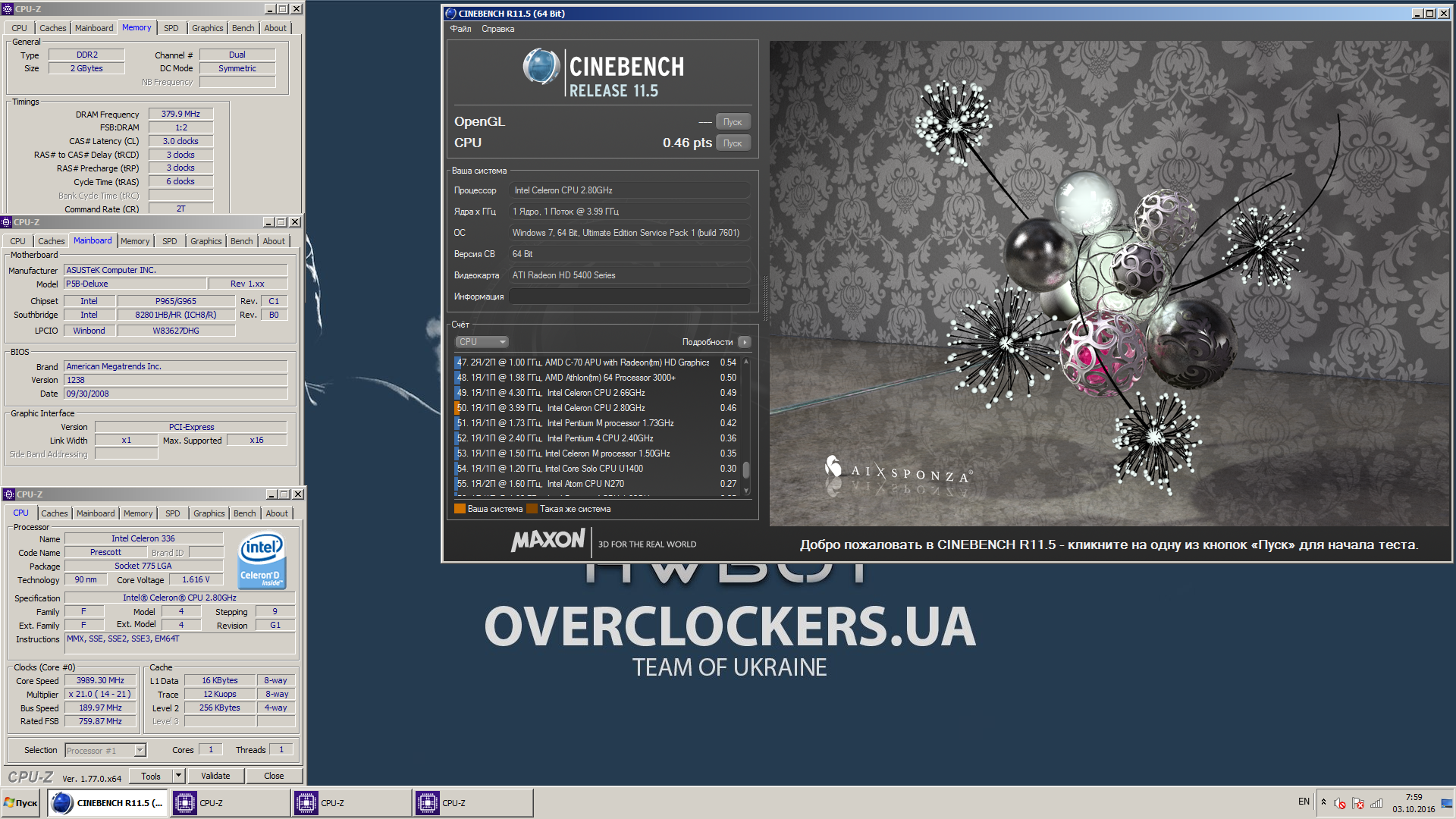Switch to SPD tab in the top CPU-Z Memory window

(x=171, y=28)
